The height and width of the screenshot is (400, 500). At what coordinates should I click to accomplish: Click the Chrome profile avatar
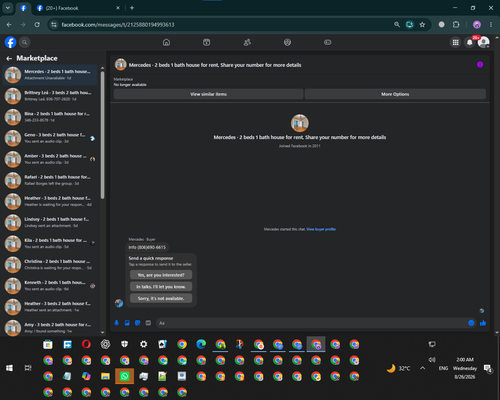point(477,25)
